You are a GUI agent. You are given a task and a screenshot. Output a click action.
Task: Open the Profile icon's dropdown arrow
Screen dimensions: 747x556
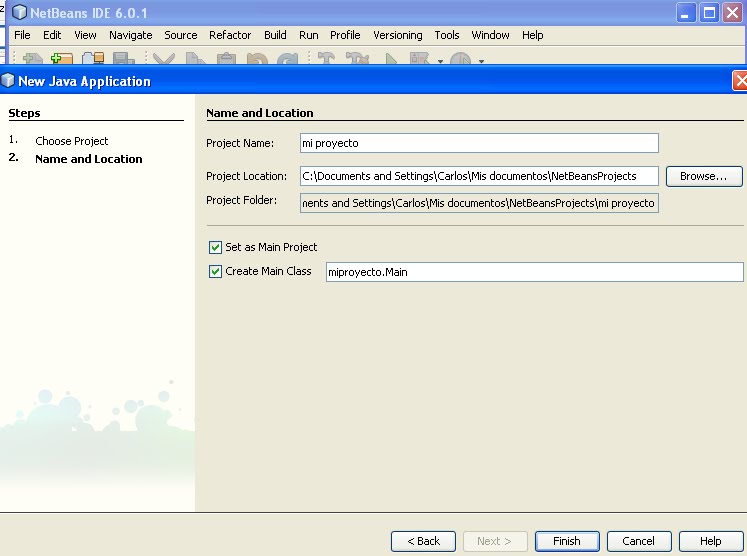[x=481, y=61]
